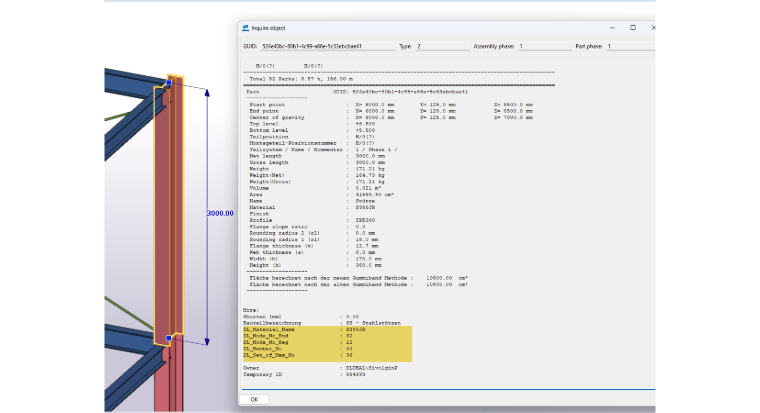The height and width of the screenshot is (413, 760).
Task: Click the OK button in Inquire object
Action: coord(254,399)
